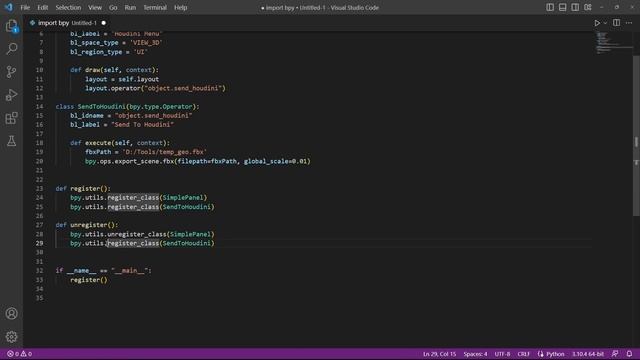Open the Source Control view

coord(11,72)
